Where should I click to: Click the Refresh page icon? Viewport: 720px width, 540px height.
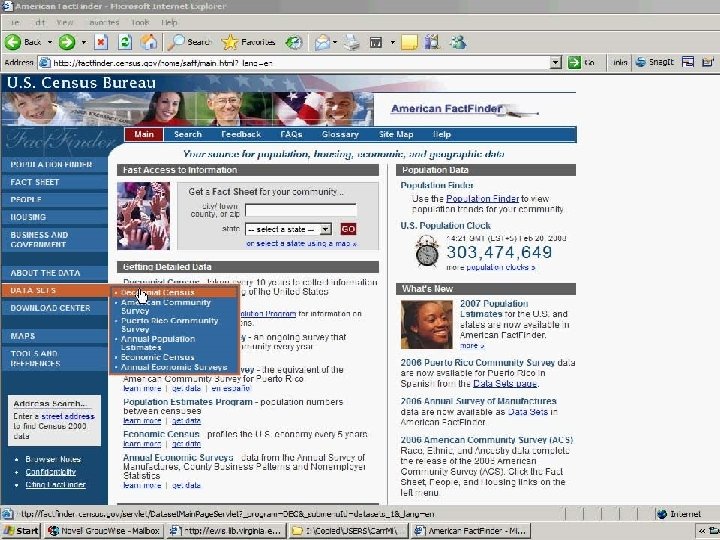(x=125, y=42)
